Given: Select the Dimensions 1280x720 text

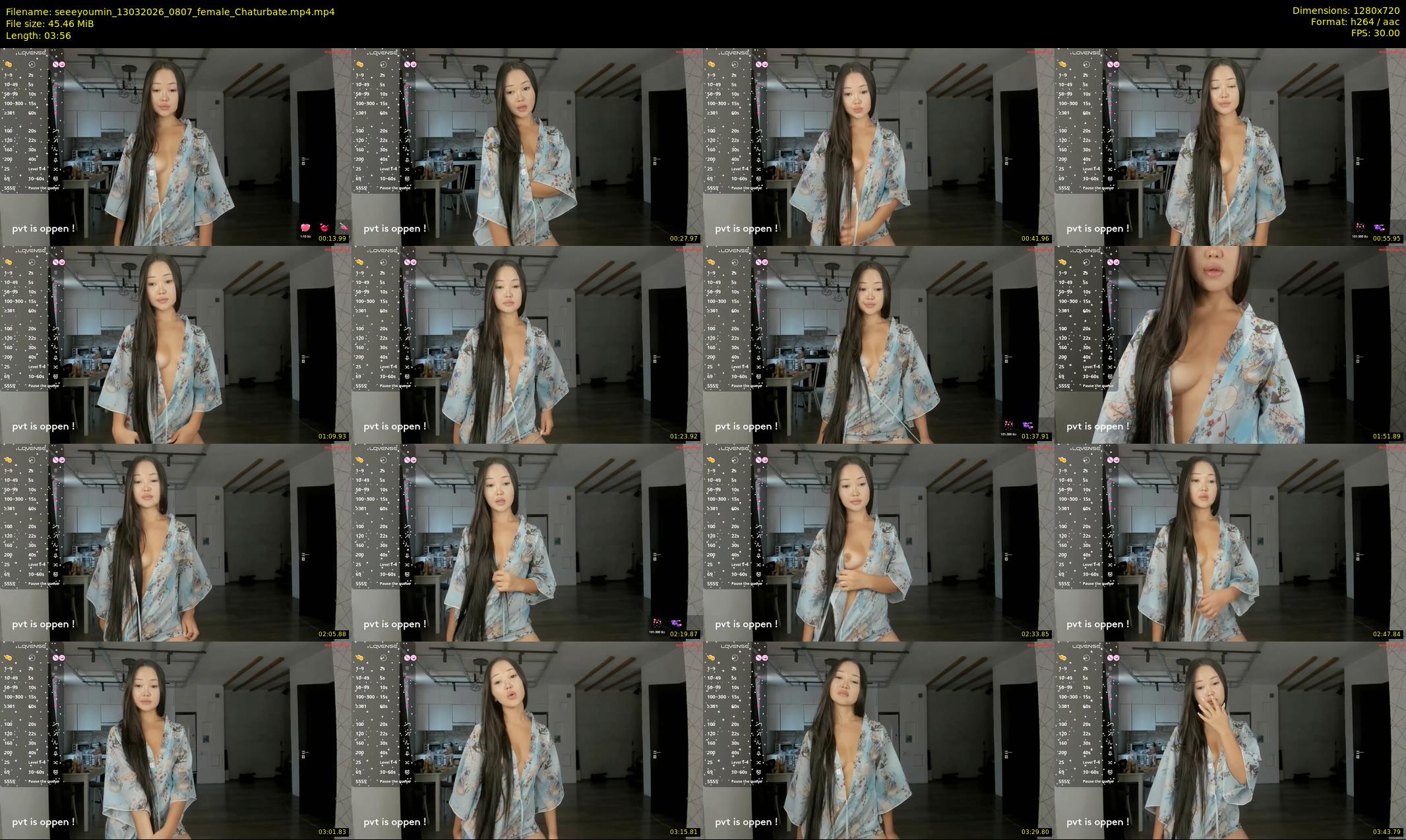Looking at the screenshot, I should (1346, 11).
